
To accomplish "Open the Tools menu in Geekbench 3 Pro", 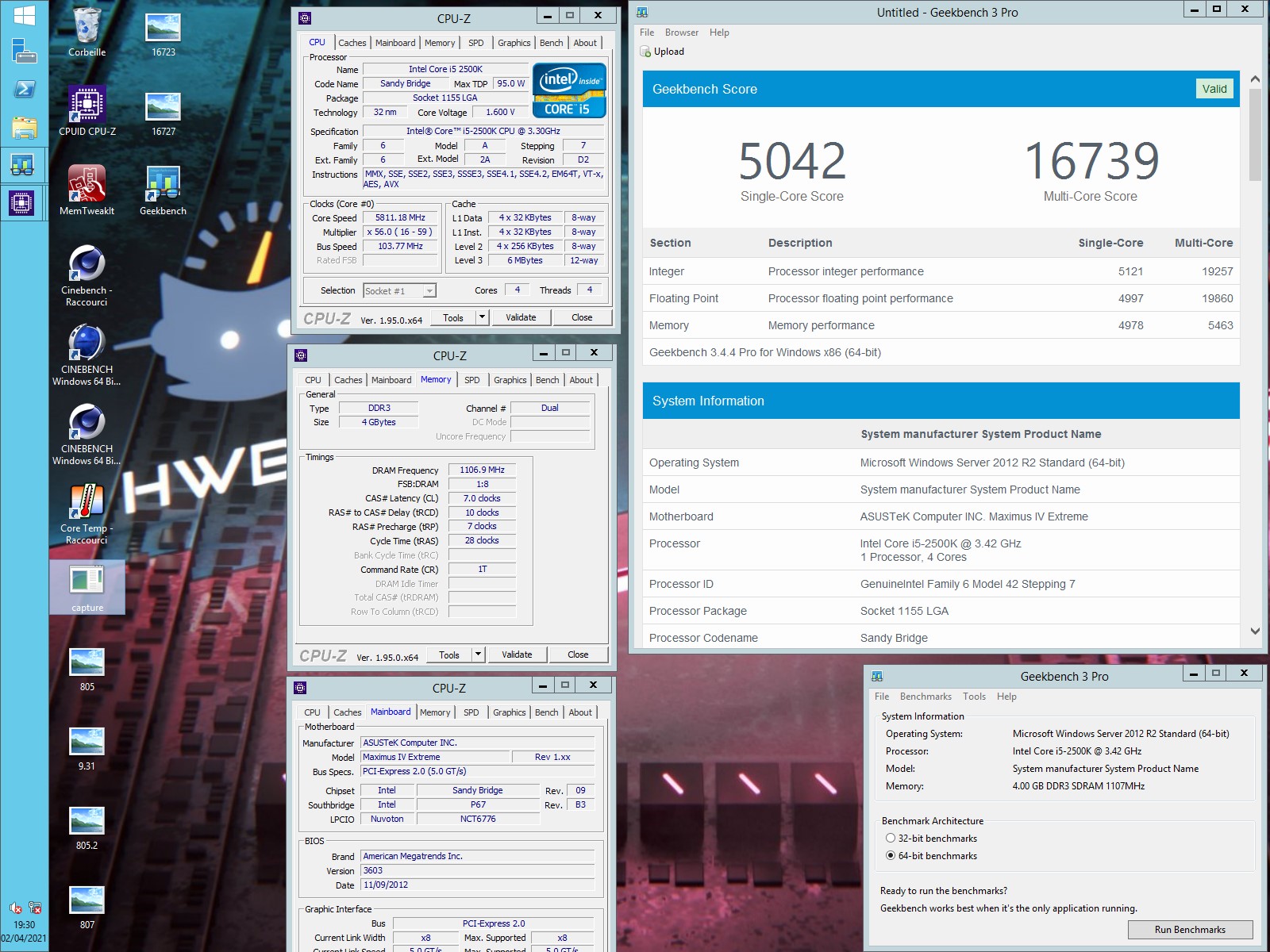I will (x=974, y=697).
